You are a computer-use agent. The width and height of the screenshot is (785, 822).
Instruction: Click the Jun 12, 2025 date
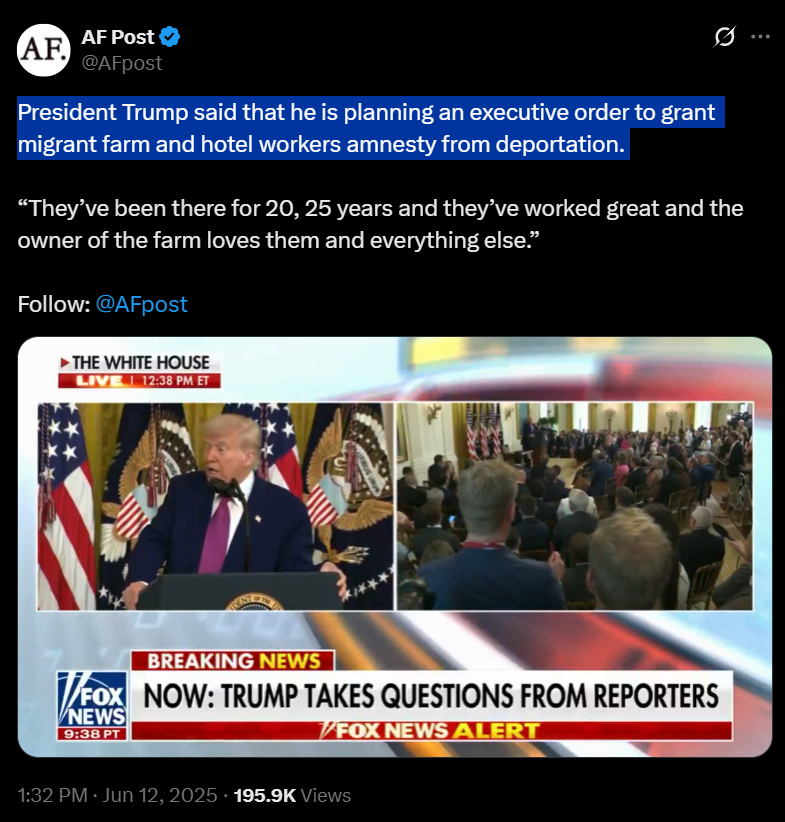159,795
